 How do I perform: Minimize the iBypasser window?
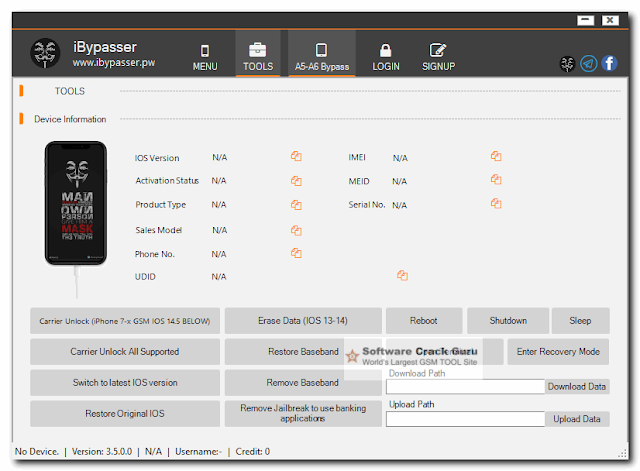click(585, 20)
